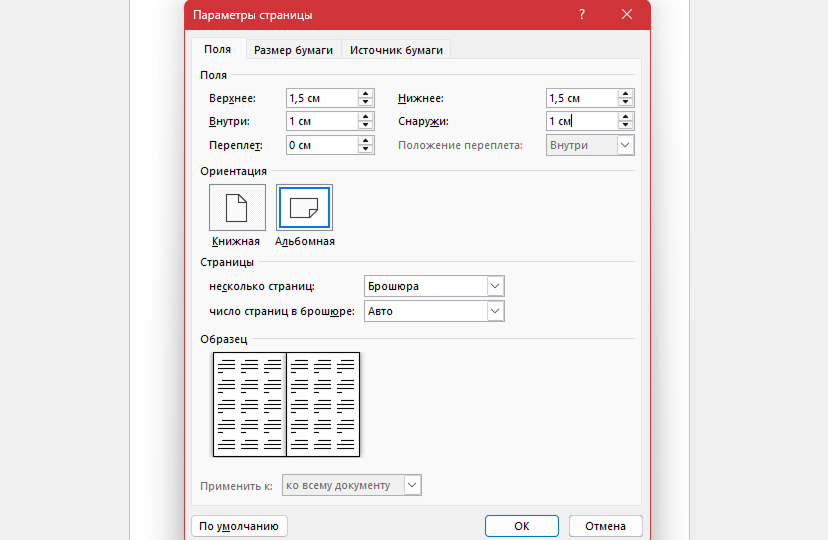Switch to the Источник бумаги tab
This screenshot has height=540, width=828.
pos(396,50)
